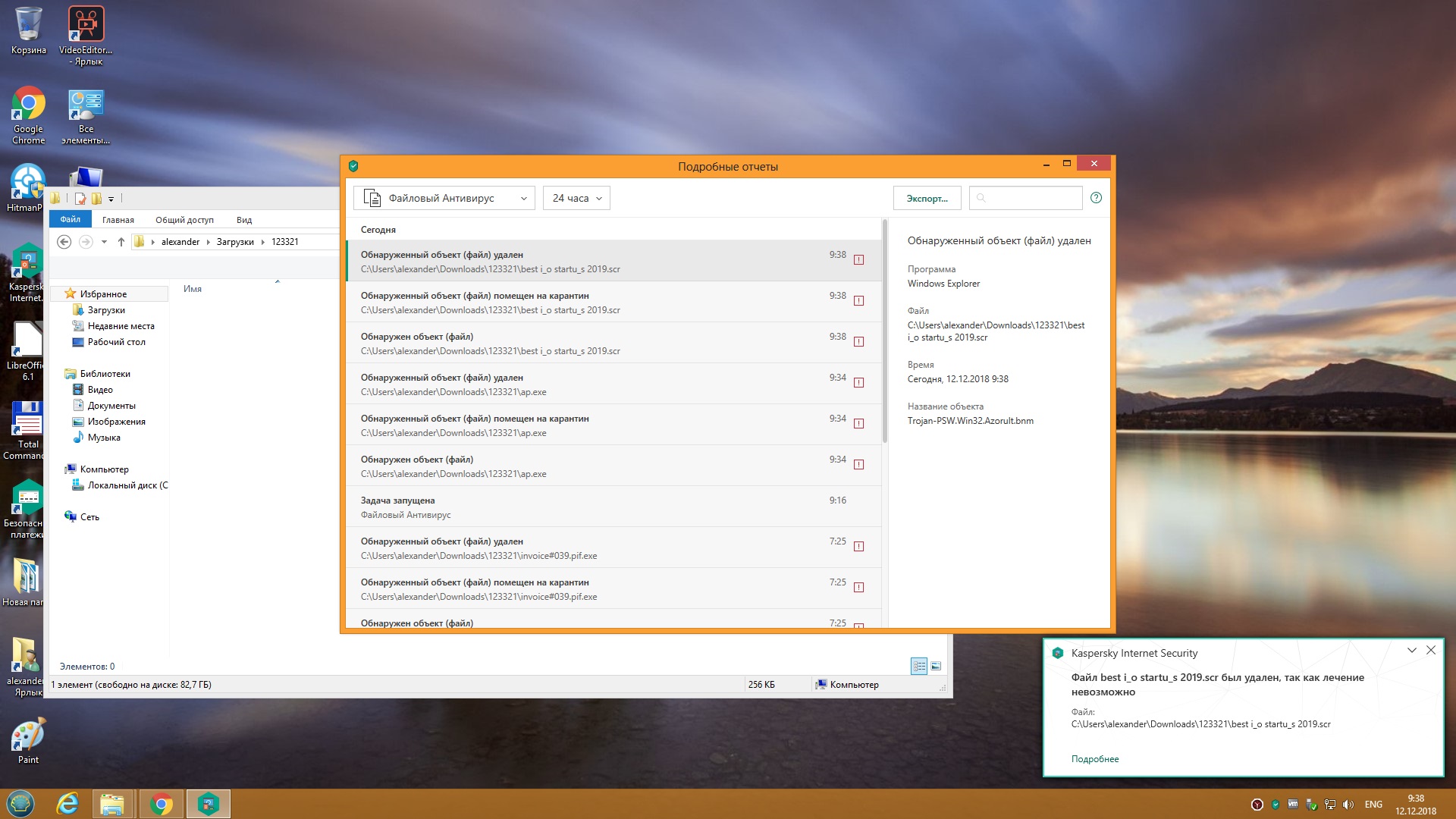1456x819 pixels.
Task: Open the Файловый Антивирус component dropdown
Action: coord(444,198)
